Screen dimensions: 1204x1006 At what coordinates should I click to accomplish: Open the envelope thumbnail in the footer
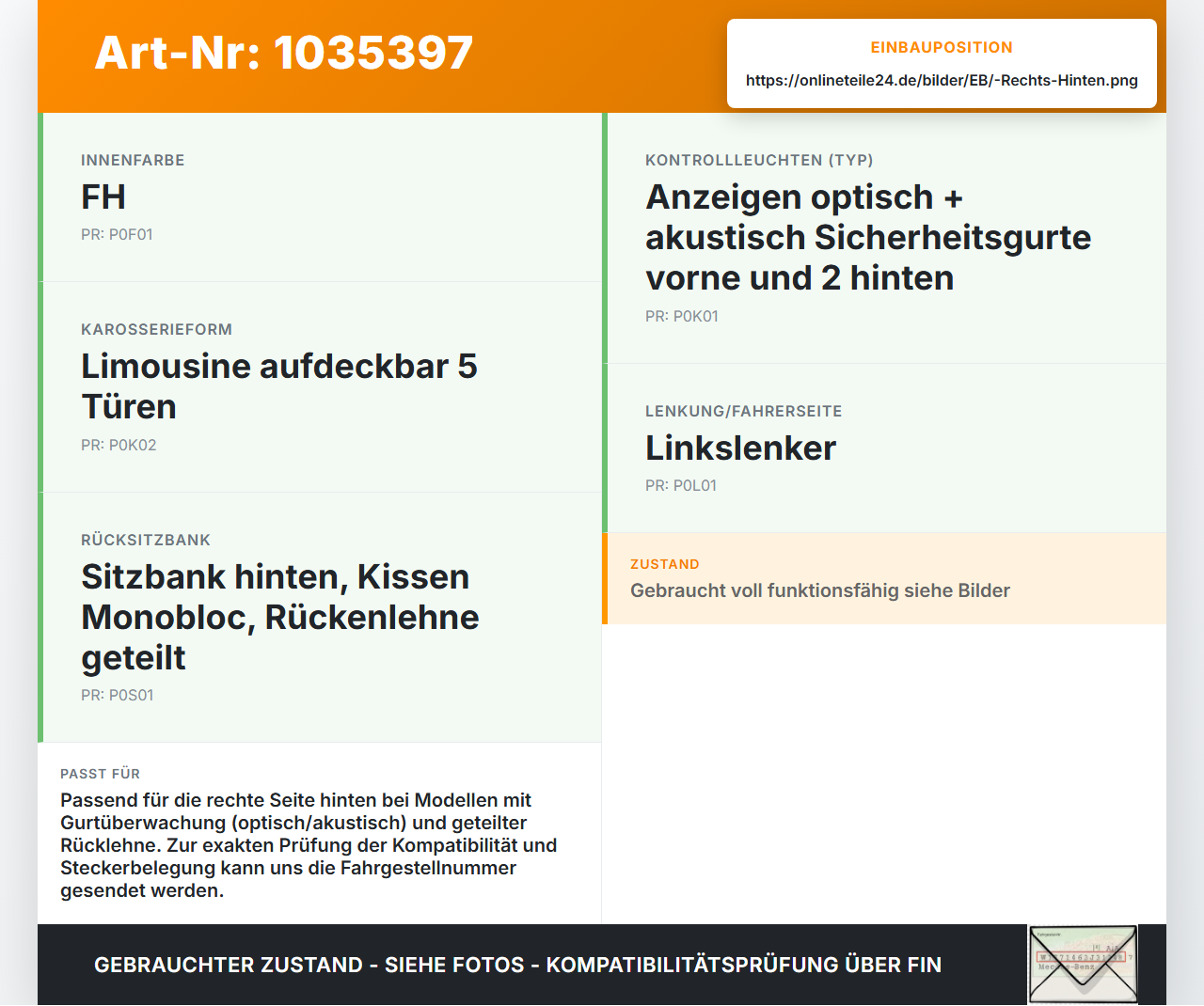(x=1083, y=965)
